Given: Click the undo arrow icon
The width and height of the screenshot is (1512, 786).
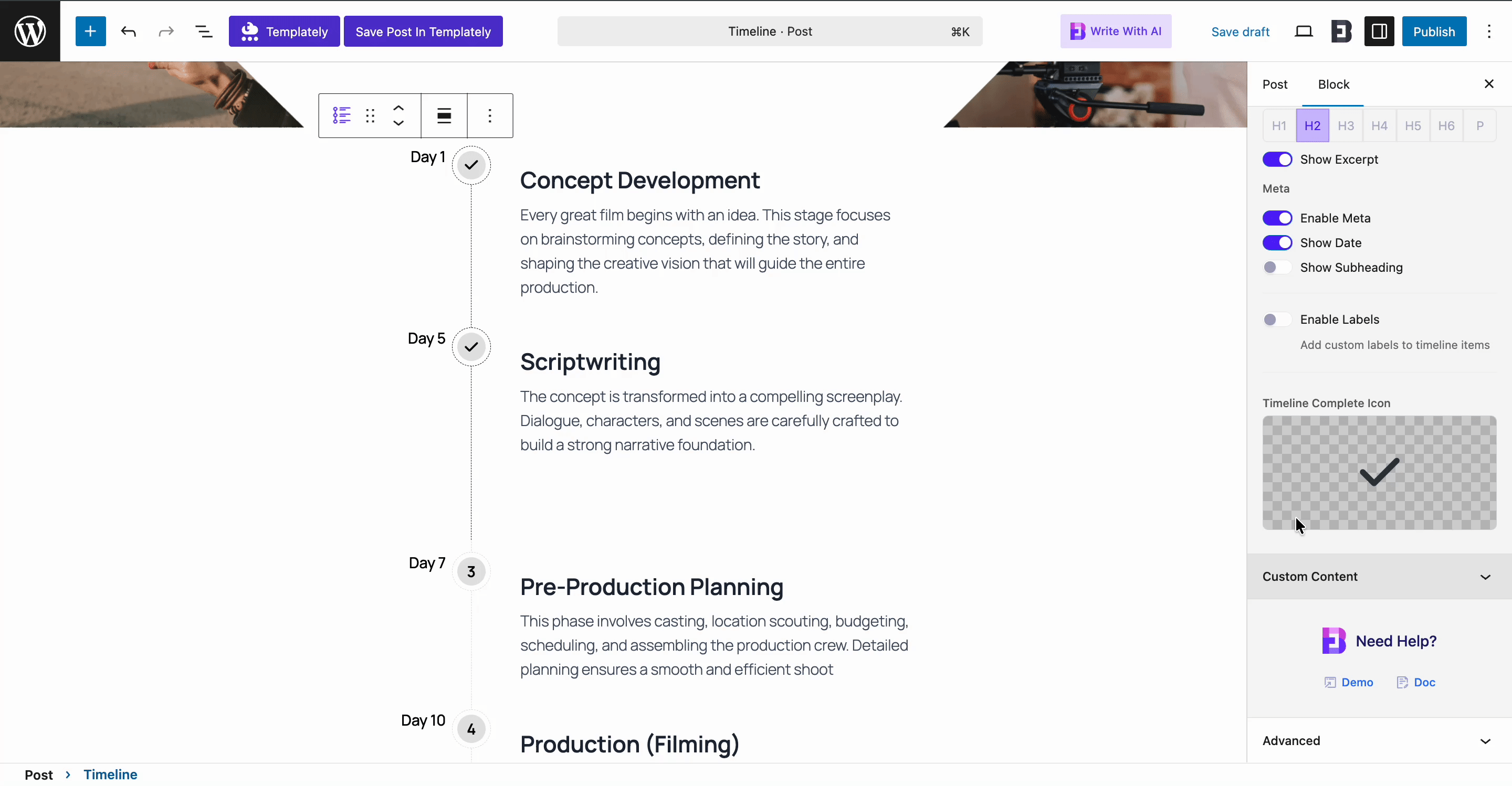Looking at the screenshot, I should (x=129, y=31).
